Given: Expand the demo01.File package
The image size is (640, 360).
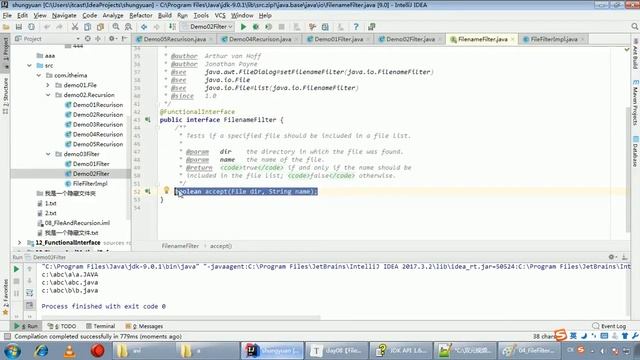Looking at the screenshot, I should pyautogui.click(x=48, y=85).
